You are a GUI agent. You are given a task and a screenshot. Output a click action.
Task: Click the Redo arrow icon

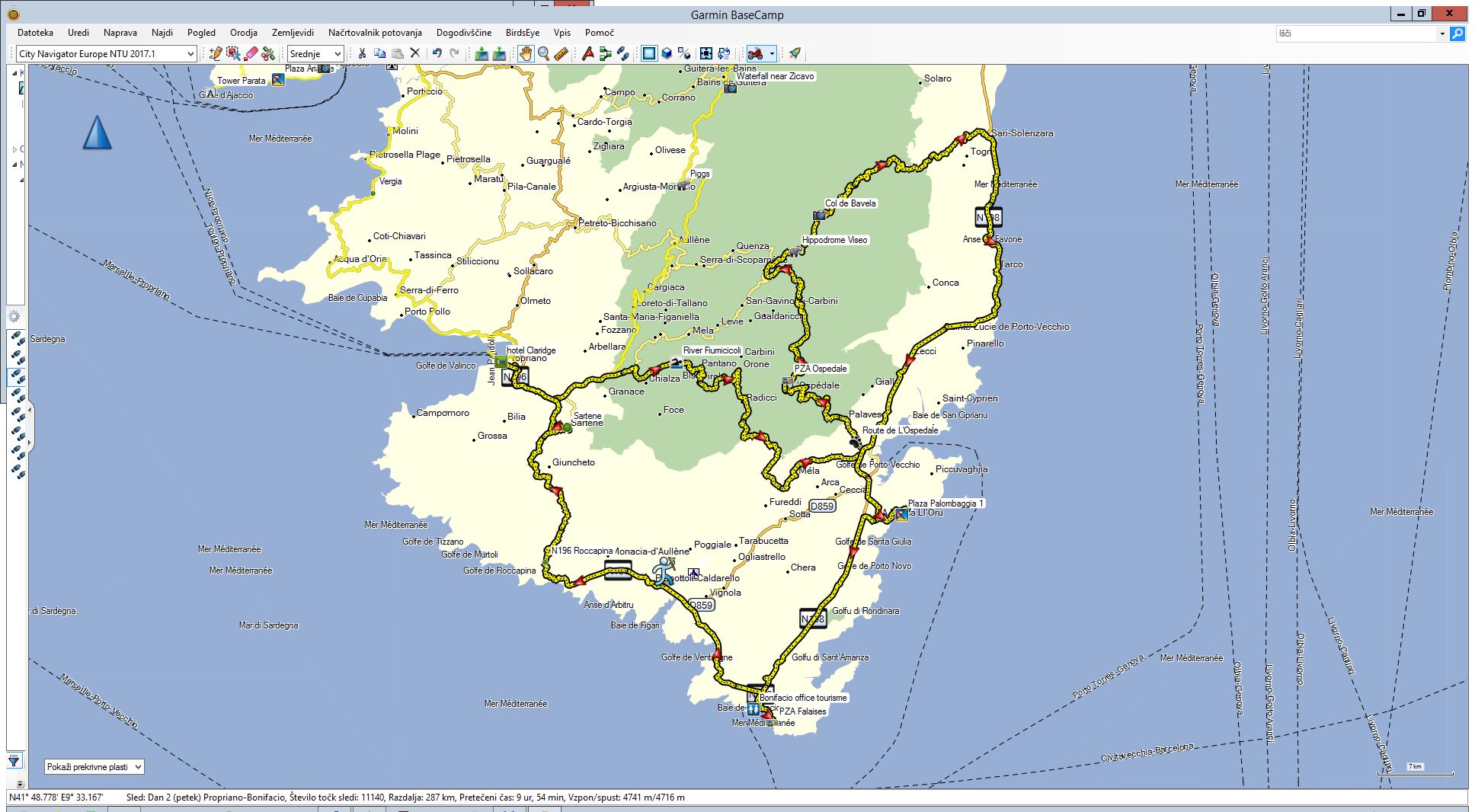(455, 53)
